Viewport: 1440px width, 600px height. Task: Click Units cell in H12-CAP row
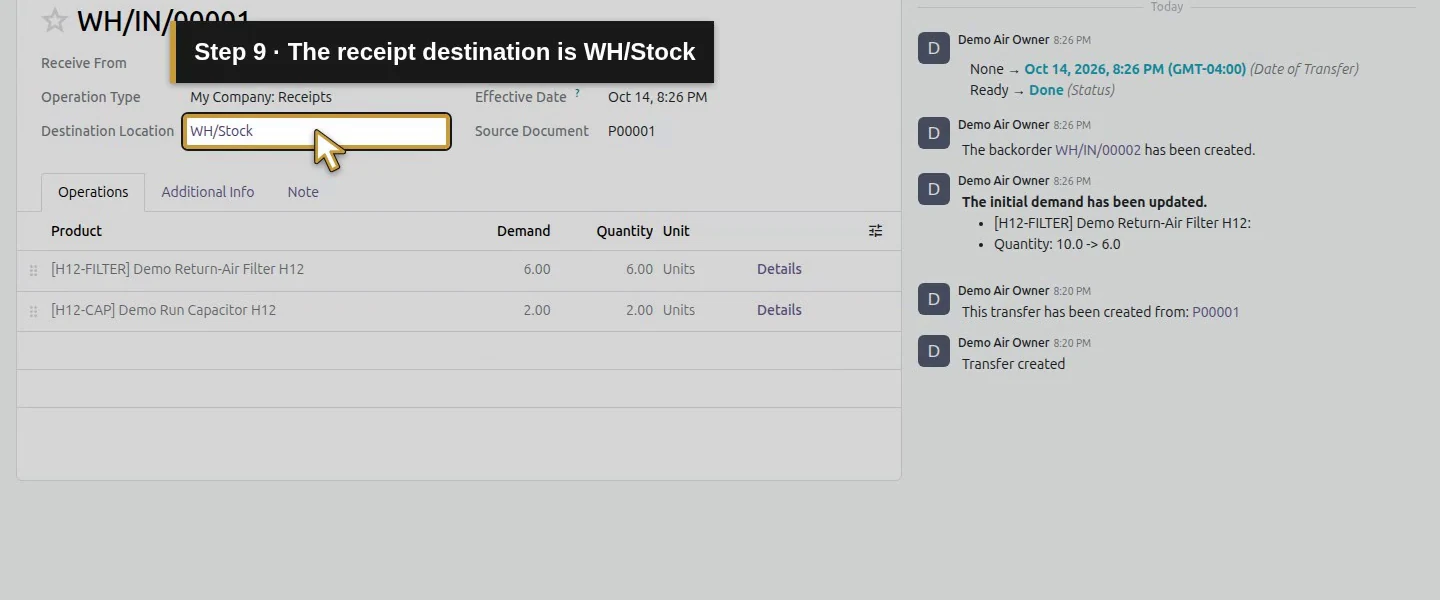[679, 310]
